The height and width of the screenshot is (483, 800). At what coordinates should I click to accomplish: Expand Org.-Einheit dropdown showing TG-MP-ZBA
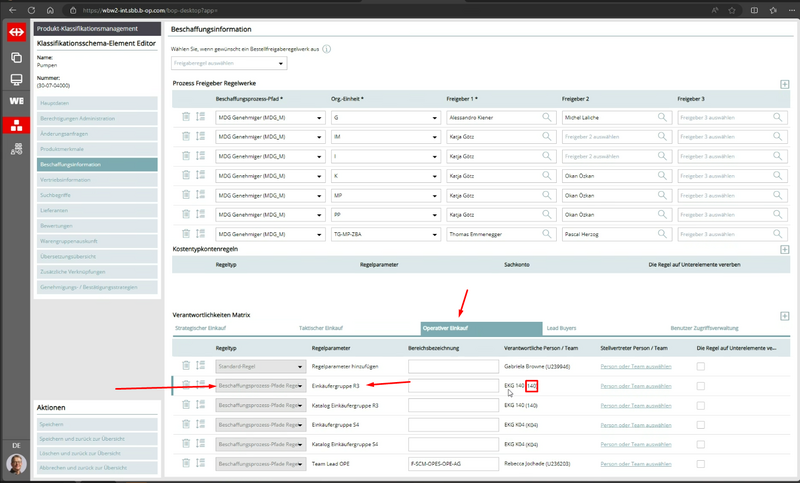385,234
